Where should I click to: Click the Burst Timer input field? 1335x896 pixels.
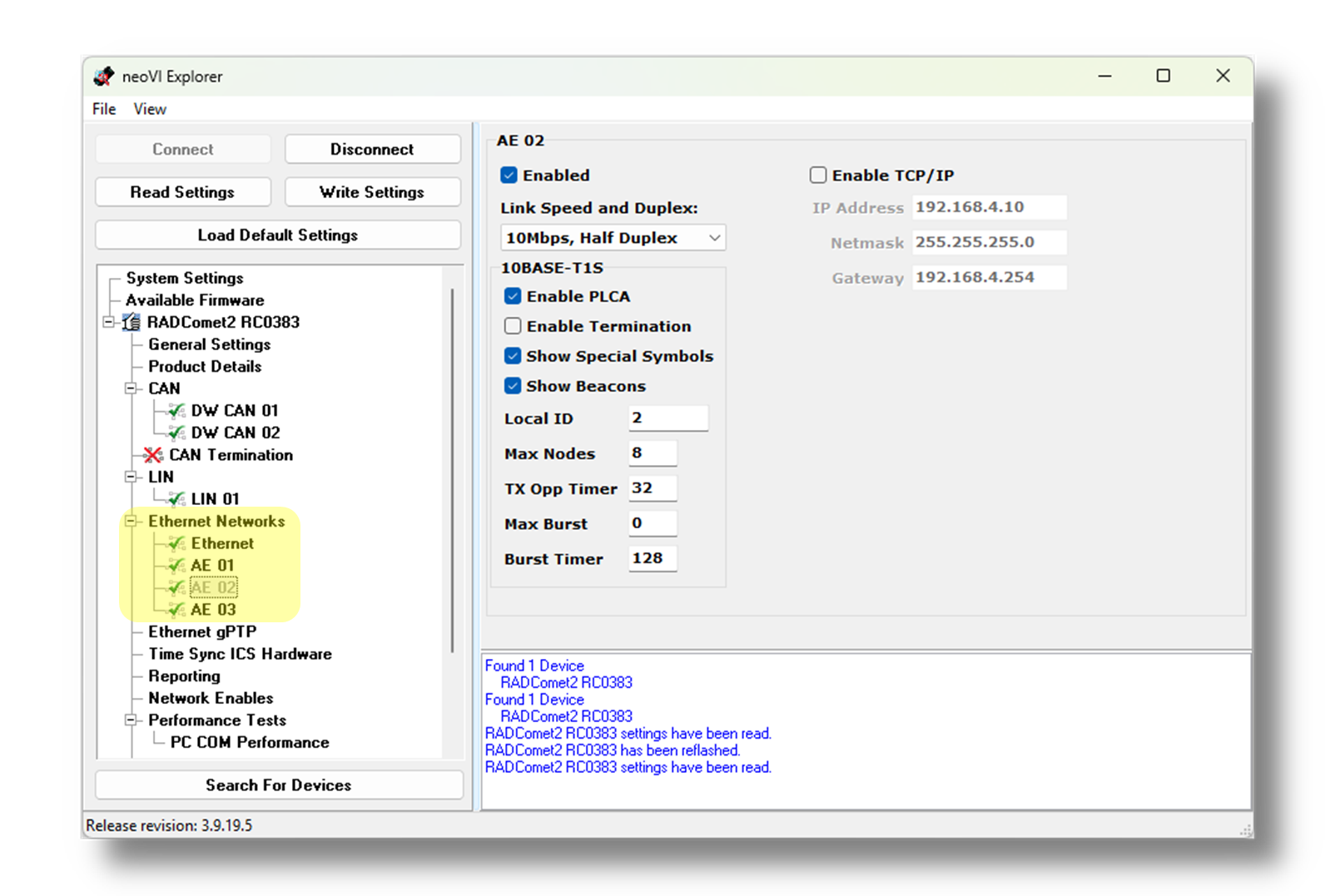click(653, 558)
